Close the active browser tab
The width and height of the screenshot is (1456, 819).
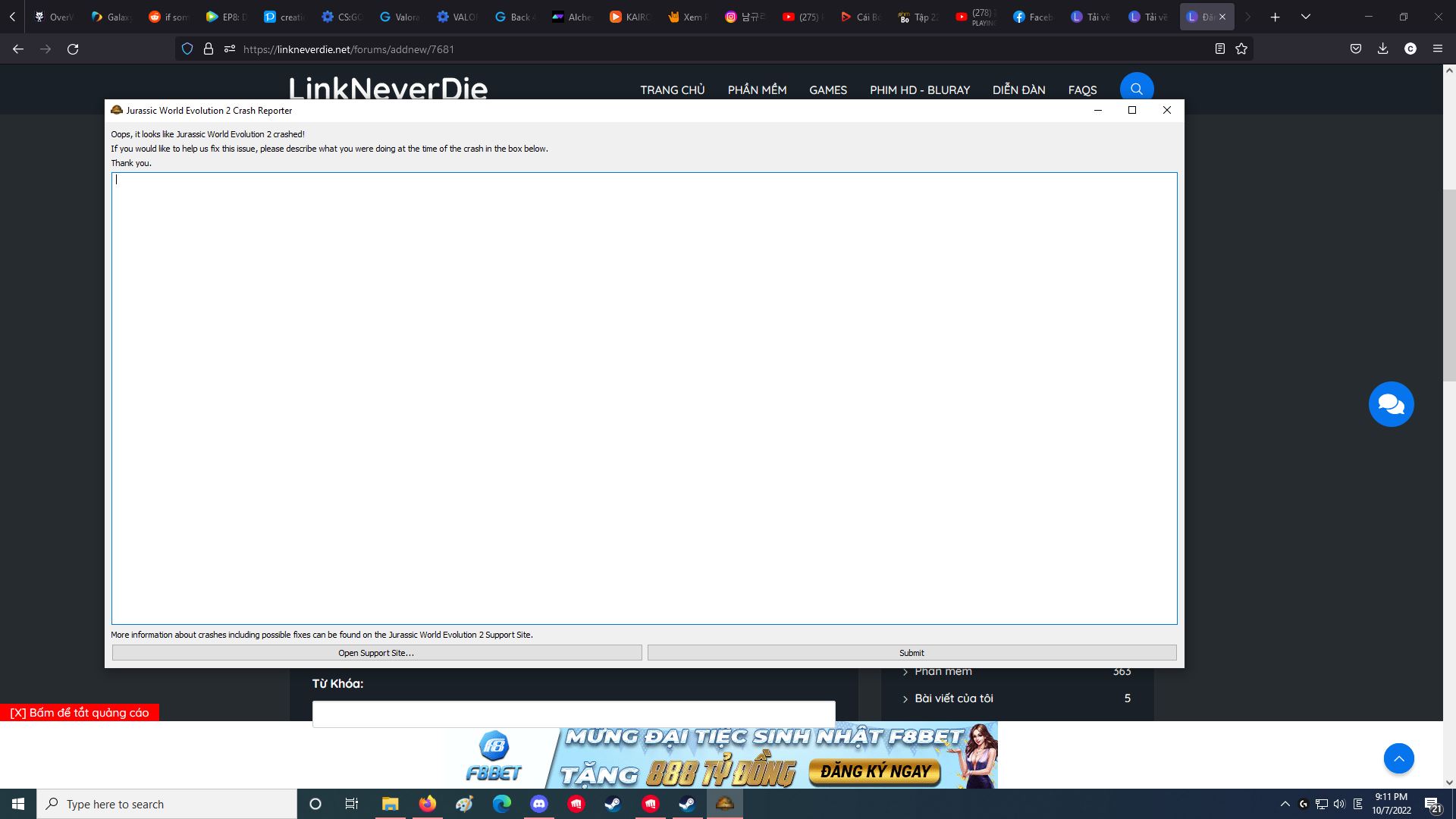[x=1222, y=17]
